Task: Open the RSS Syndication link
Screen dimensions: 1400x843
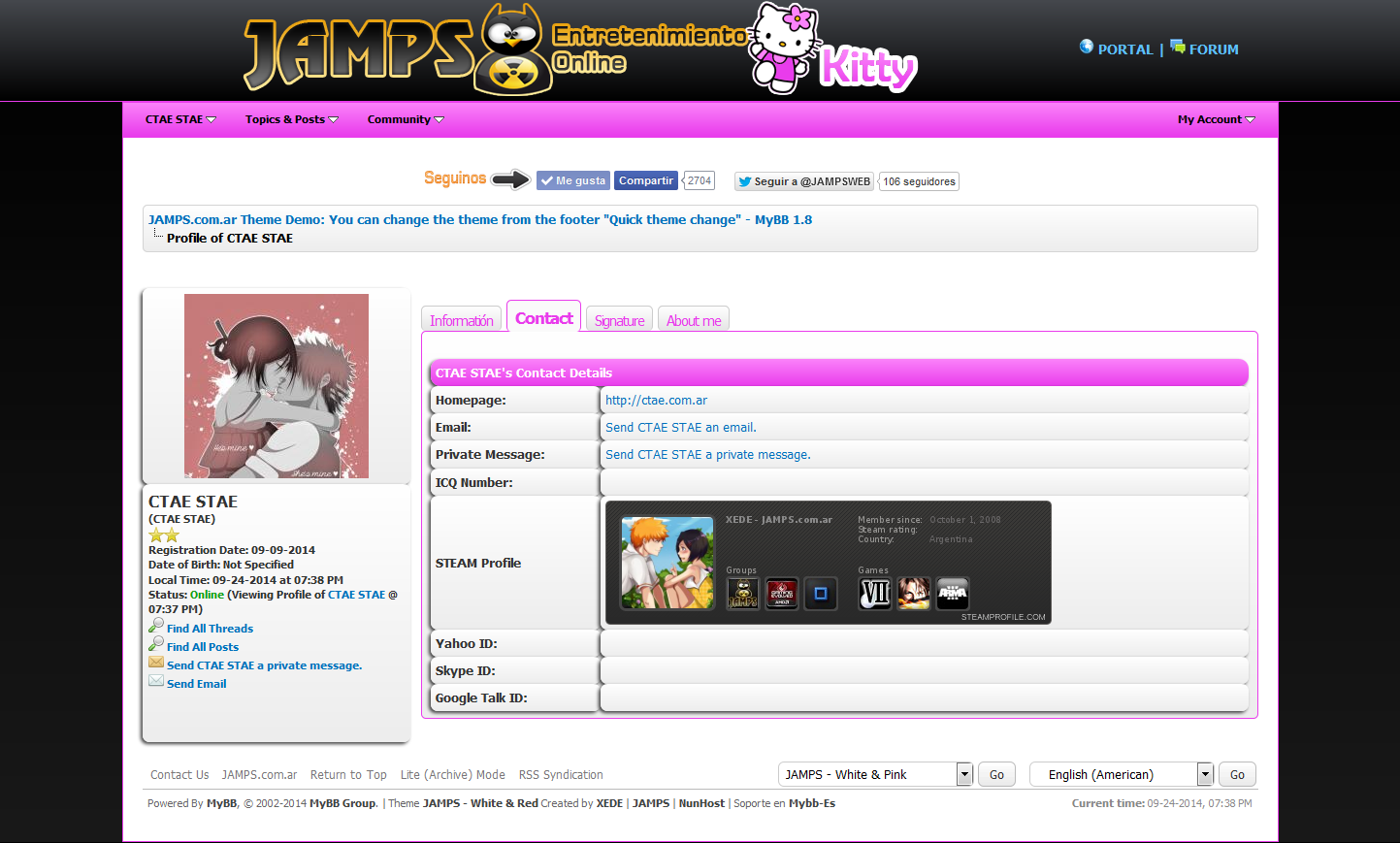Action: (x=561, y=775)
